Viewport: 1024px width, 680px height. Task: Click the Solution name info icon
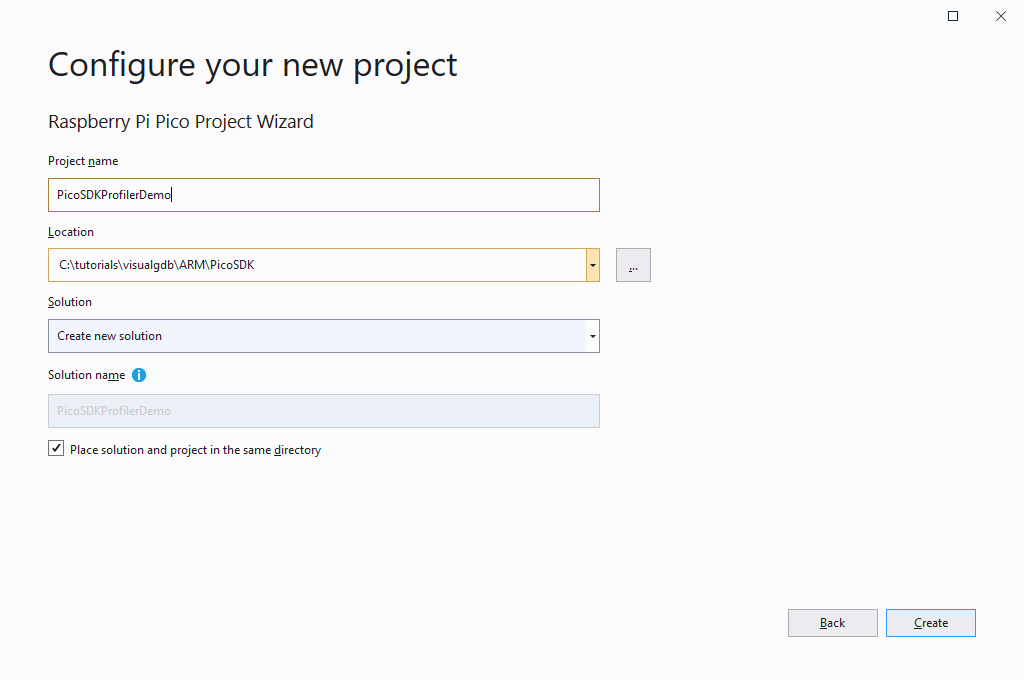click(139, 375)
